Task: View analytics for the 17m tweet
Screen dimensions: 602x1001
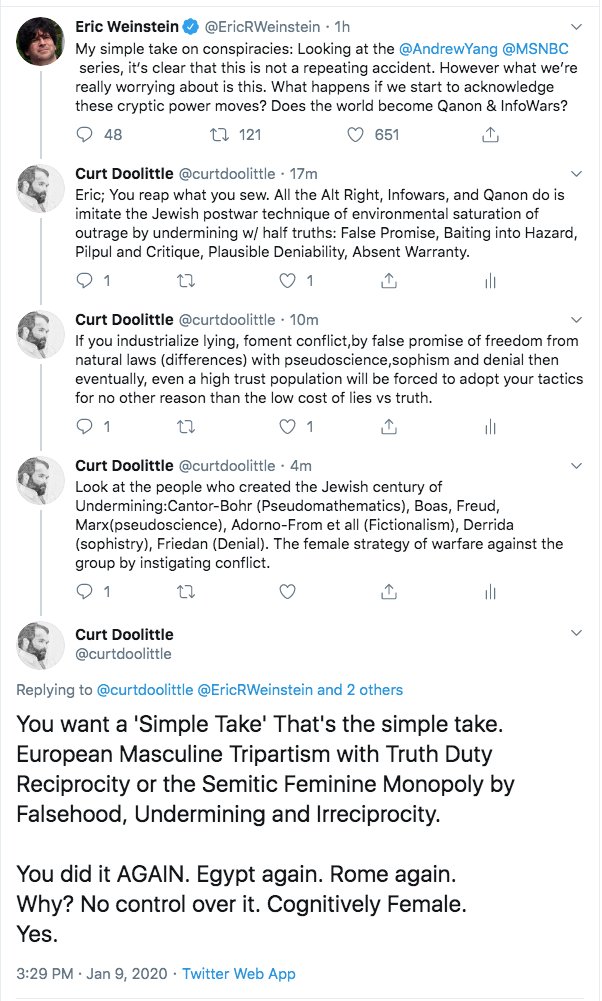Action: click(490, 282)
